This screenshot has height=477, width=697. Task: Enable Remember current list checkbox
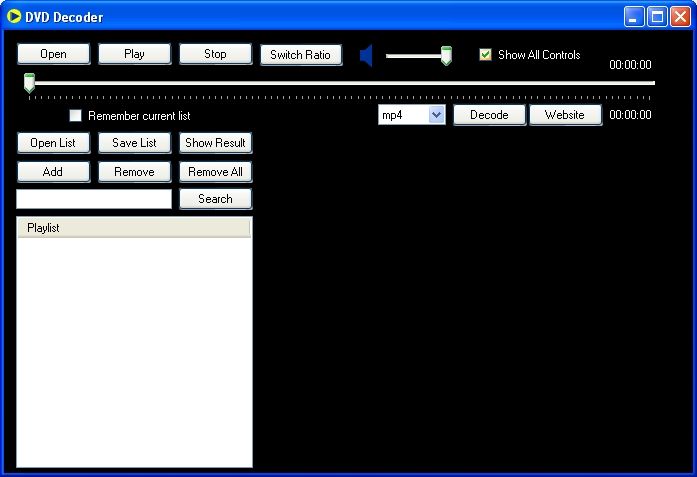[x=76, y=116]
